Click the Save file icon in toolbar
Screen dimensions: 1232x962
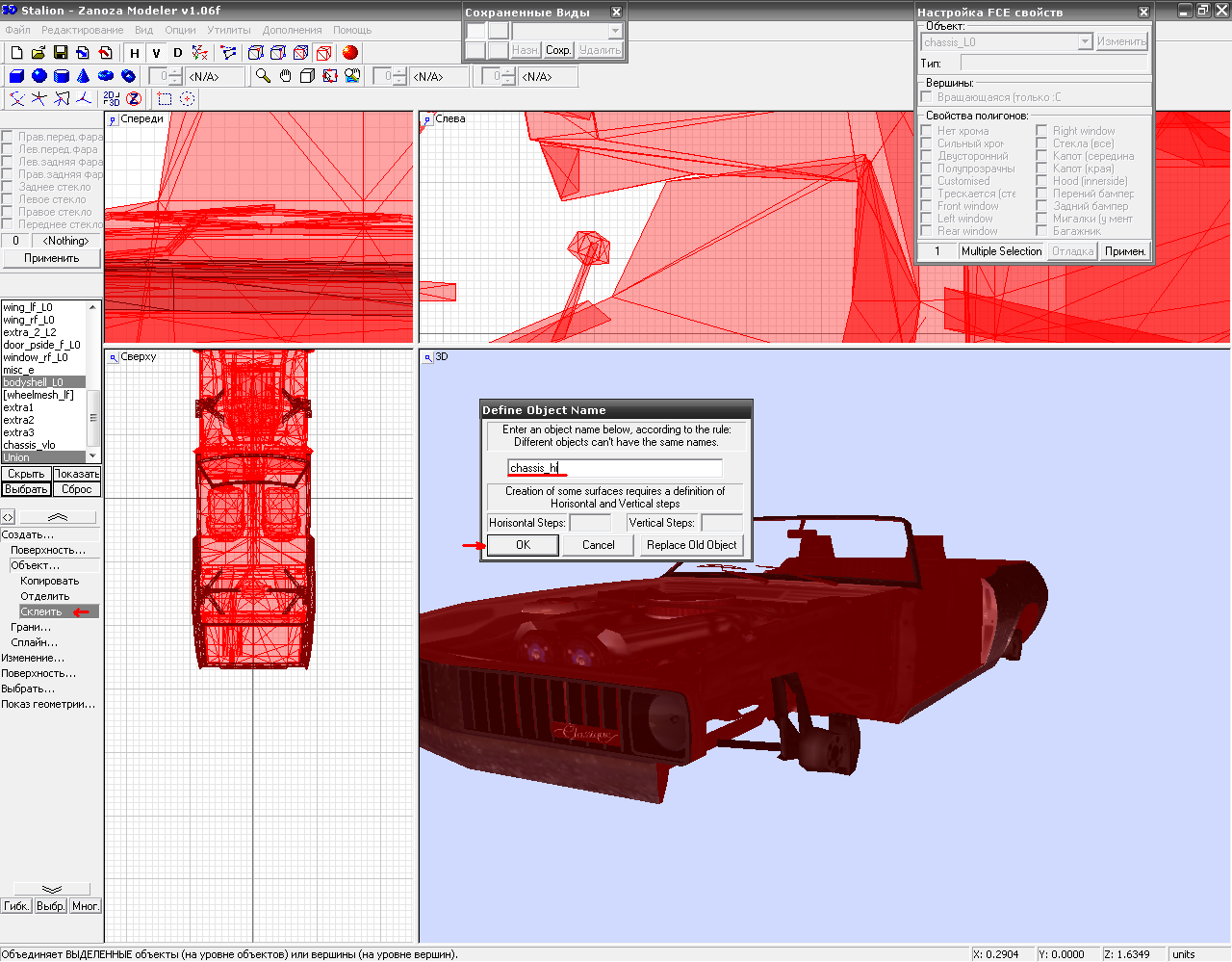pyautogui.click(x=61, y=53)
